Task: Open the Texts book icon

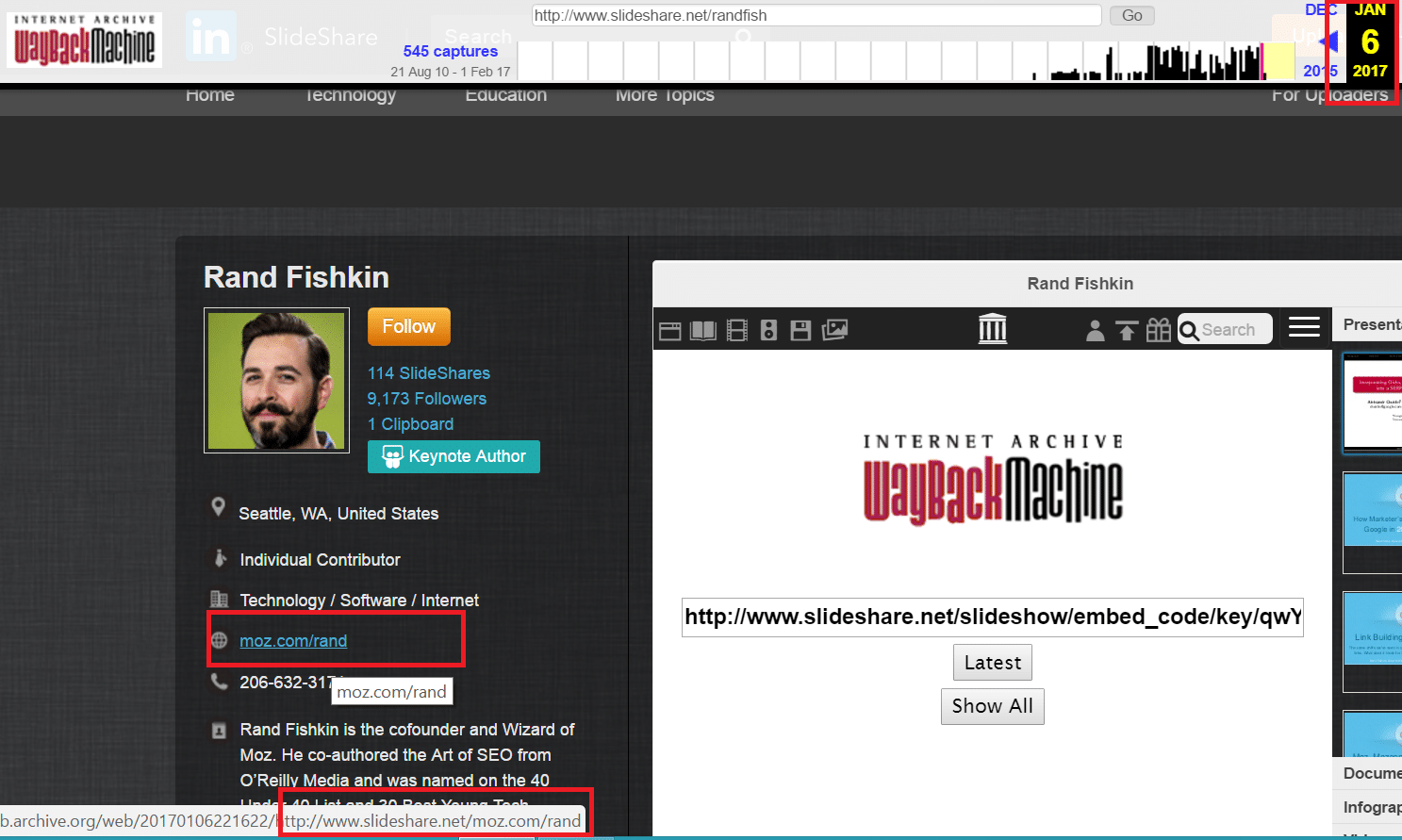Action: tap(703, 331)
